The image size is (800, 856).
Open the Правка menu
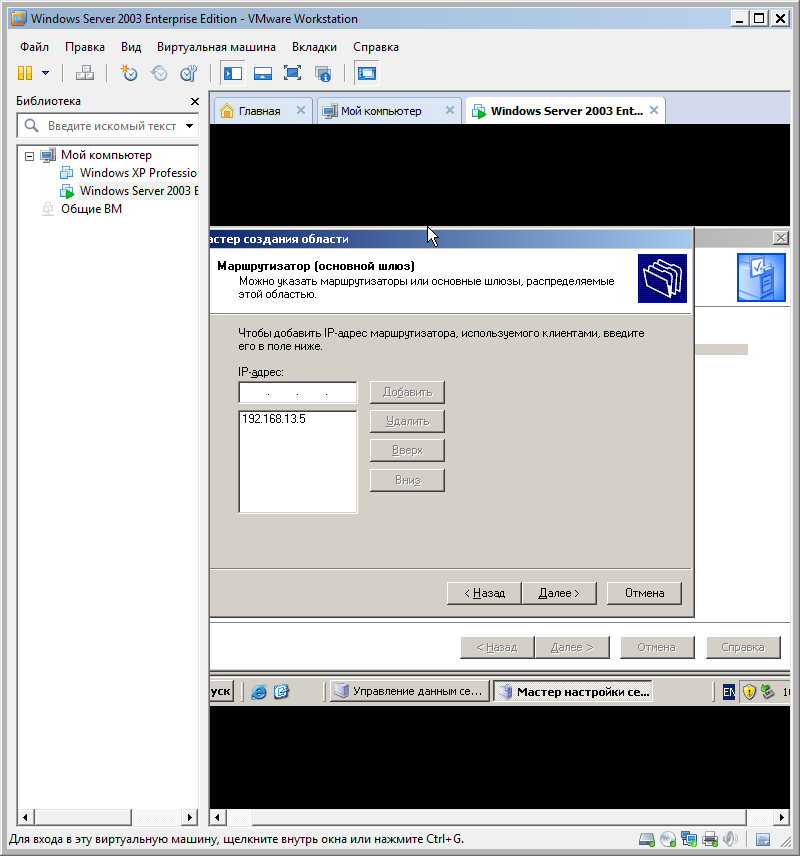coord(85,47)
